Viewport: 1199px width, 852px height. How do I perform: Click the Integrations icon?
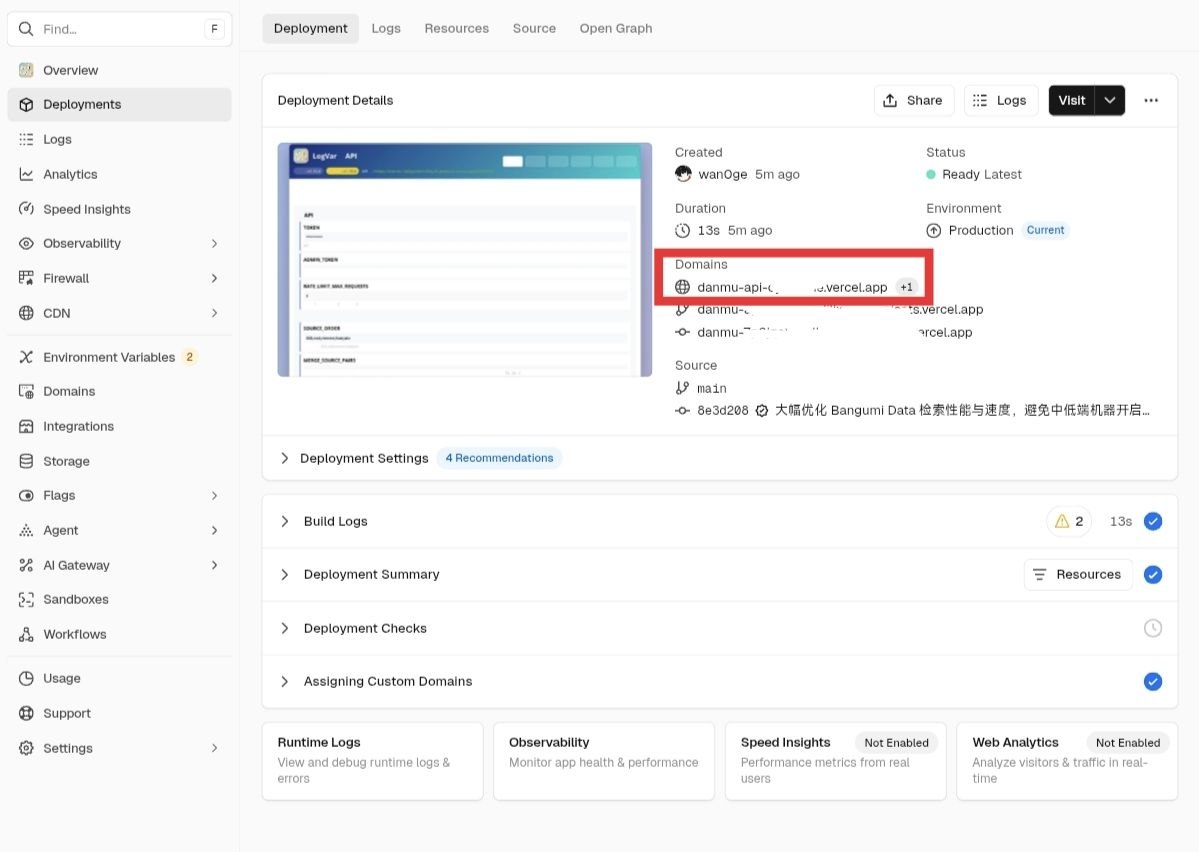click(26, 427)
